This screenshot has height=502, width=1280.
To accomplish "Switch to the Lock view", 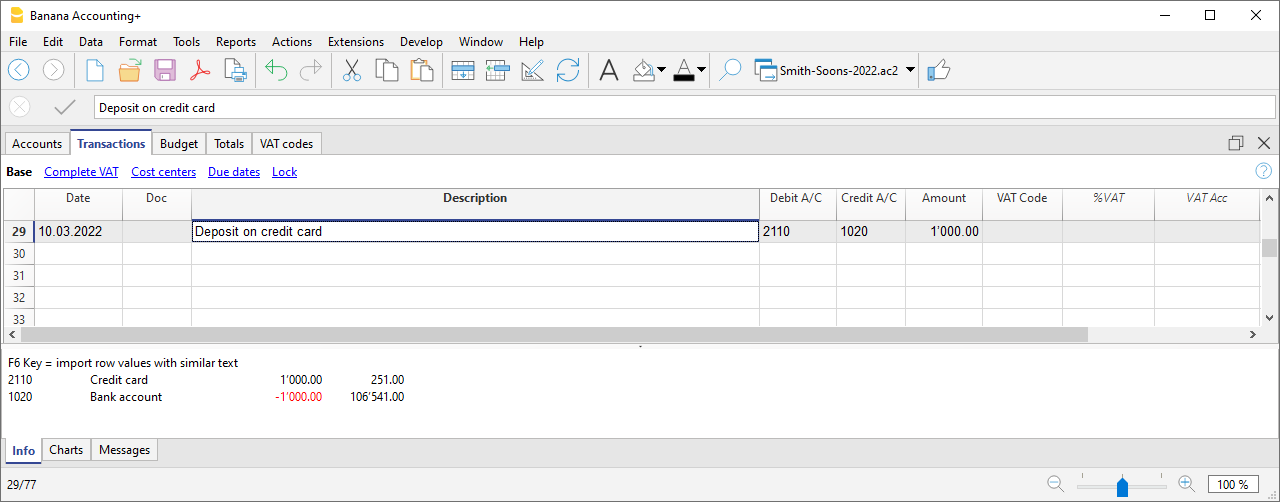I will pyautogui.click(x=284, y=172).
